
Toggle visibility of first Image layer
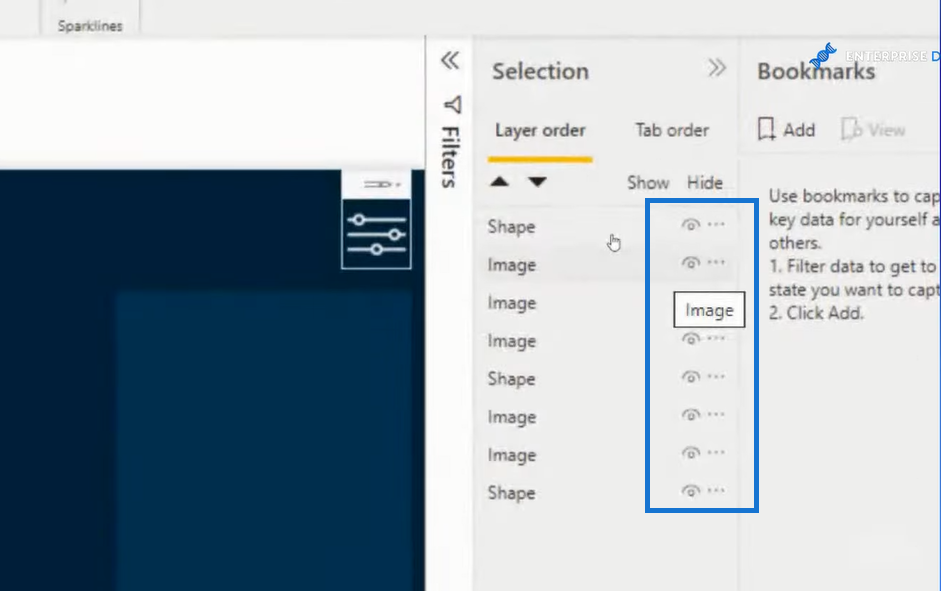pyautogui.click(x=691, y=263)
